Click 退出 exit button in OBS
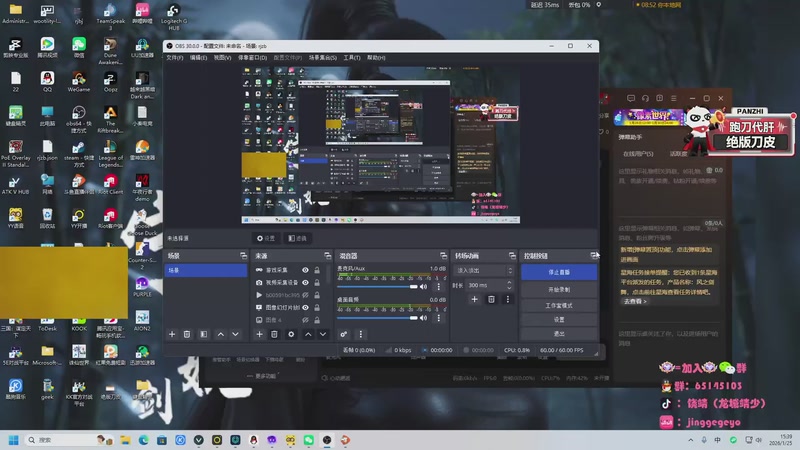Image resolution: width=800 pixels, height=450 pixels. pyautogui.click(x=559, y=334)
